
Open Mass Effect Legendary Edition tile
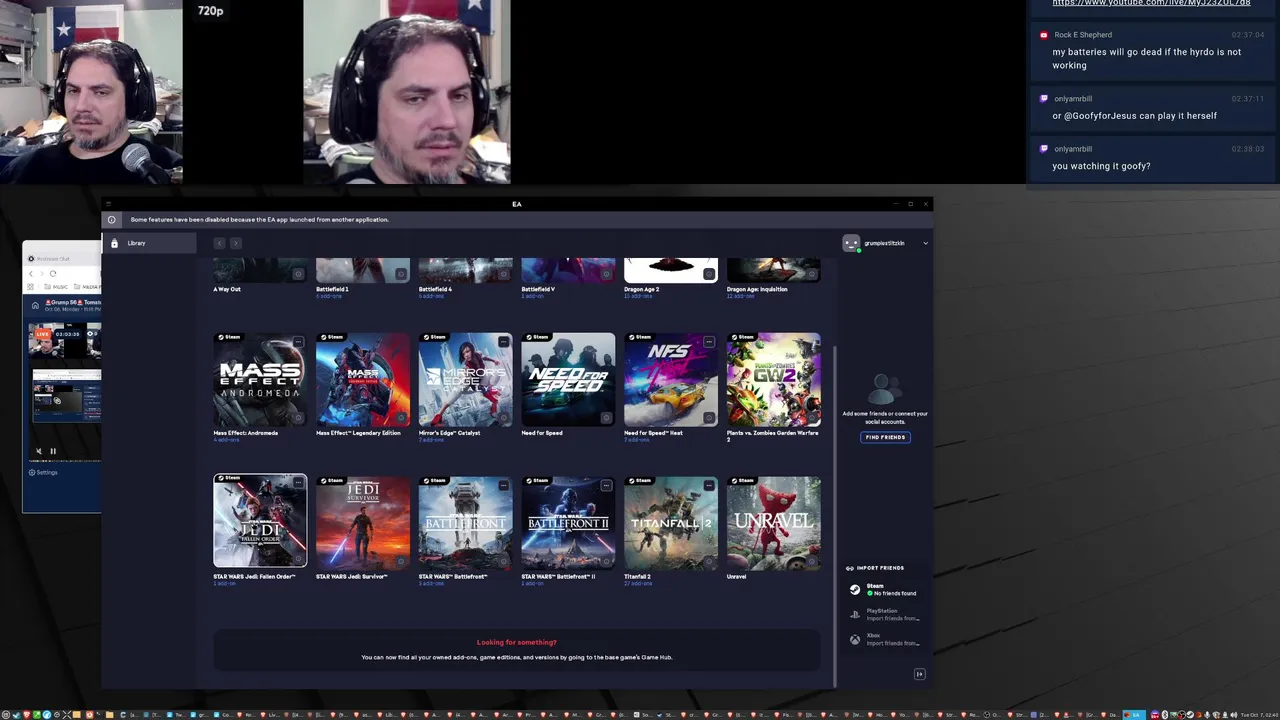tap(363, 380)
